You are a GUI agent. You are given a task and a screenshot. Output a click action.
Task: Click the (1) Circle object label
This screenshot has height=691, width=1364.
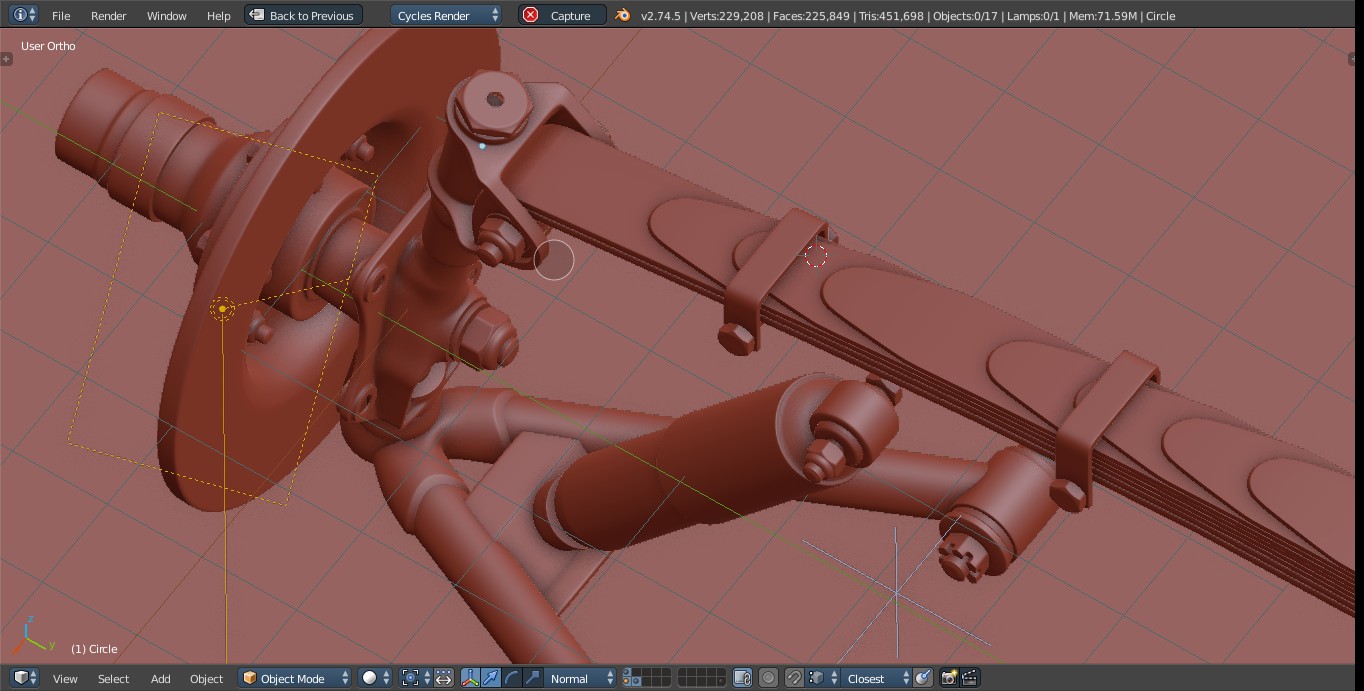coord(94,649)
